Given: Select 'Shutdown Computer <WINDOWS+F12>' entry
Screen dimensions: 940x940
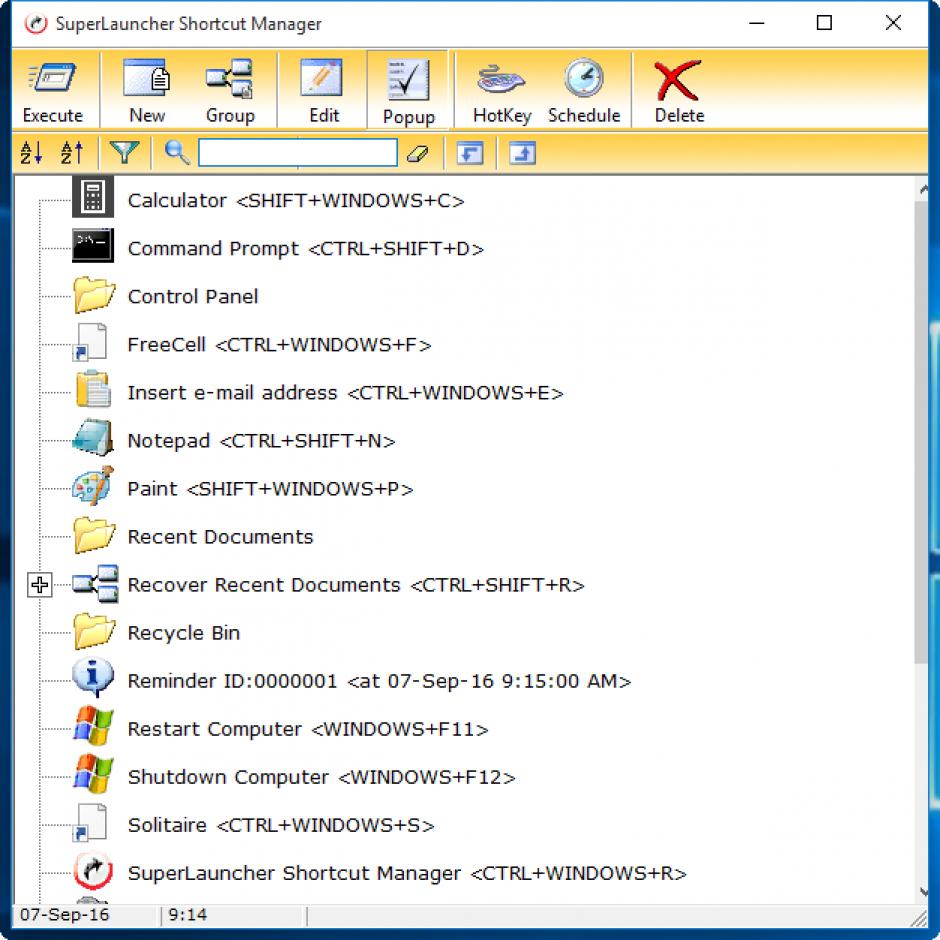Looking at the screenshot, I should 321,777.
